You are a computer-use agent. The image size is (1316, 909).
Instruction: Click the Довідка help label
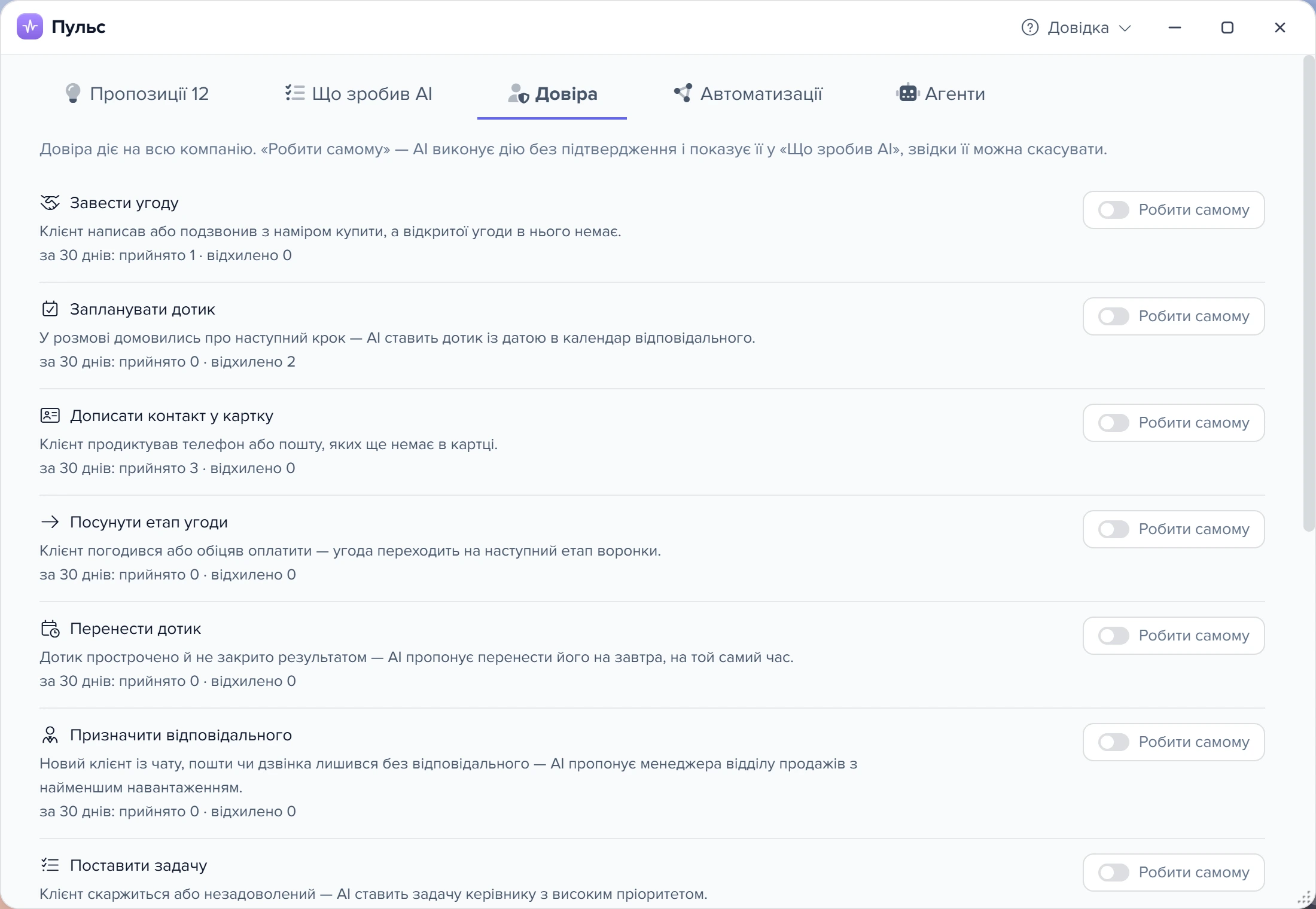click(1078, 28)
